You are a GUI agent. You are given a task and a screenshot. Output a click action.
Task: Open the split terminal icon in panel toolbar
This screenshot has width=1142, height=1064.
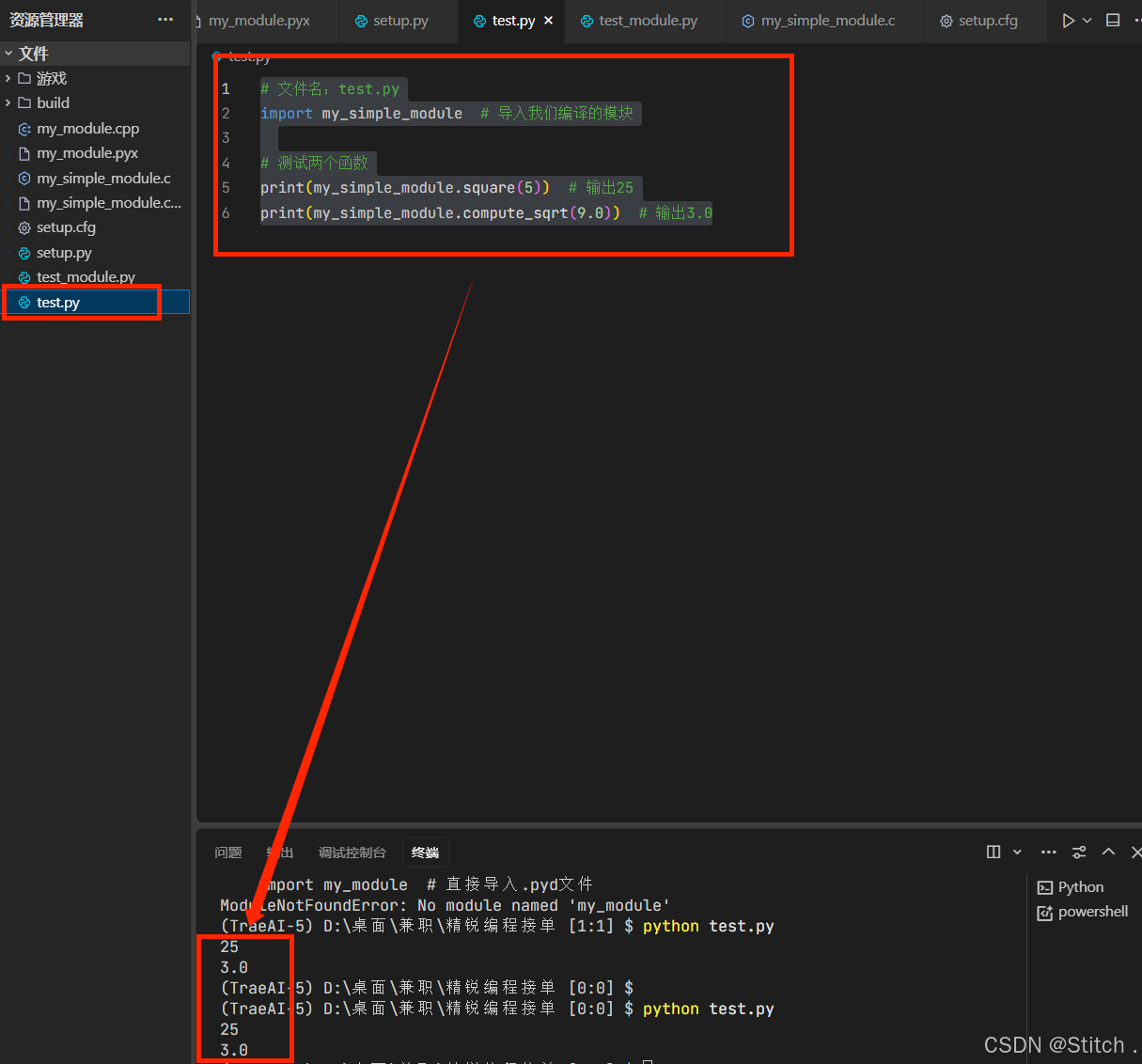point(993,852)
